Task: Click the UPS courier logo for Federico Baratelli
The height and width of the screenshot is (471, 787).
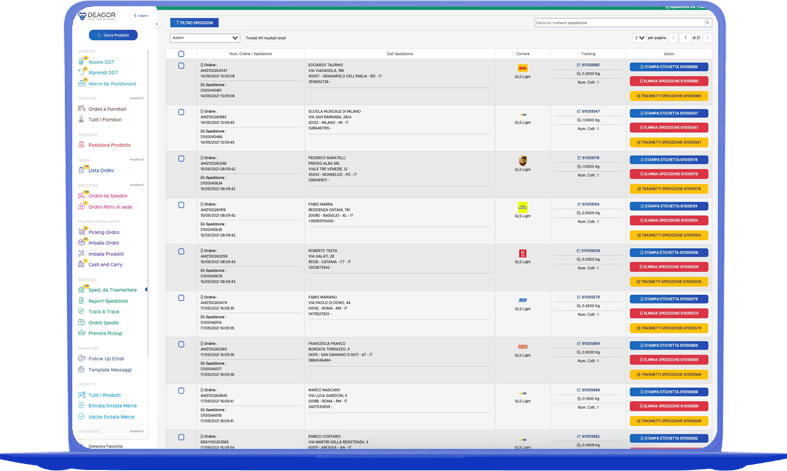Action: pyautogui.click(x=522, y=161)
